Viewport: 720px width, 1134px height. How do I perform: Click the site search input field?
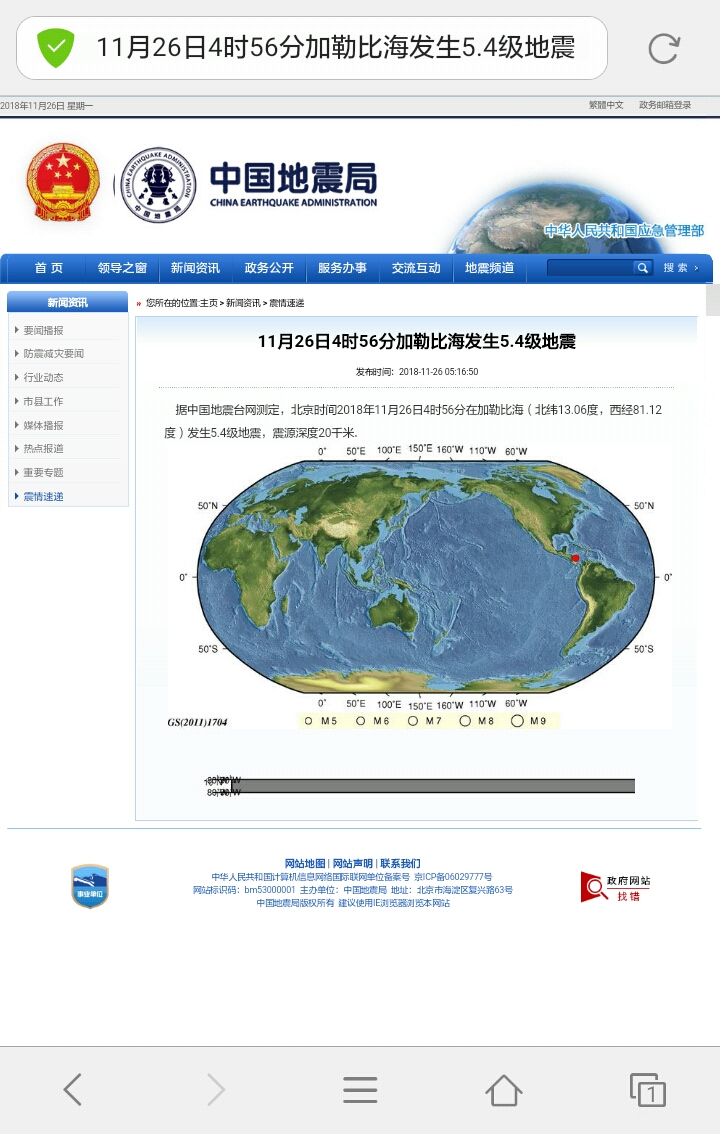[x=591, y=268]
